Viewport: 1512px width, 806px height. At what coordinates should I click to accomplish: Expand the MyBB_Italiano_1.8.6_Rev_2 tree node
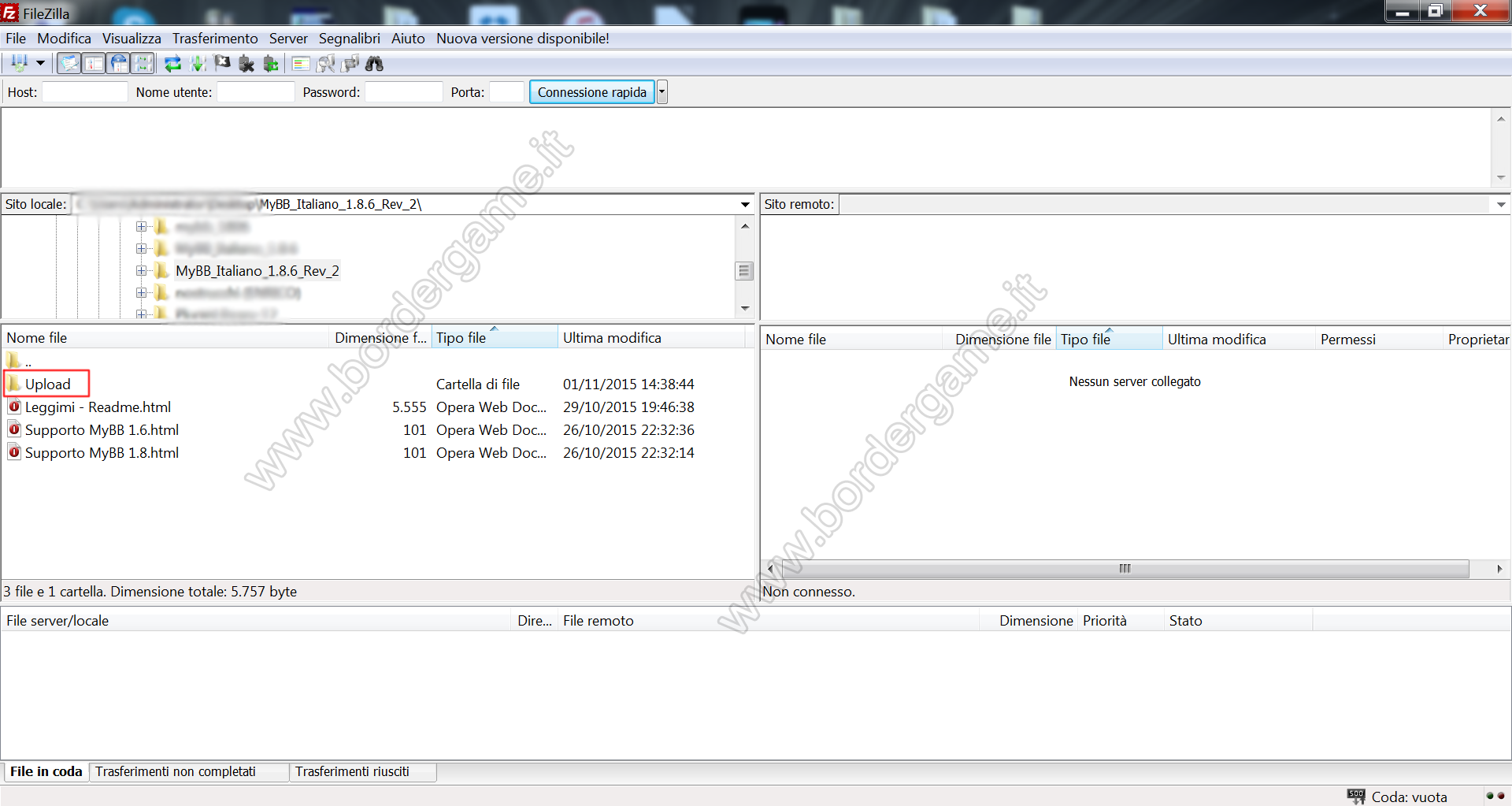tap(141, 270)
